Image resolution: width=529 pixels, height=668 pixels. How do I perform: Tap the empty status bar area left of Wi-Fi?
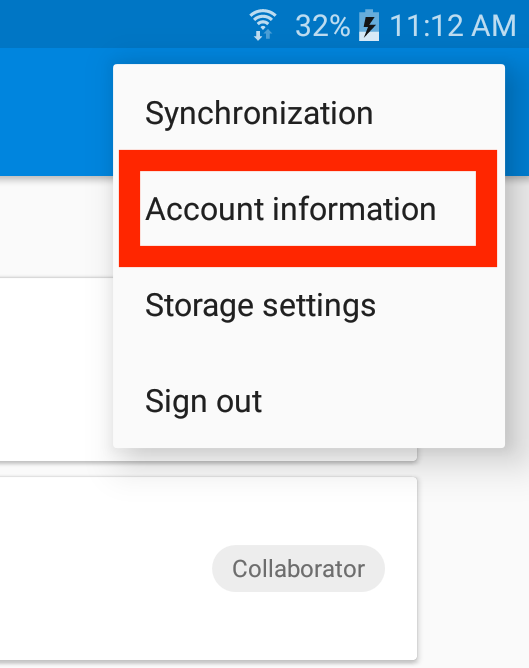click(x=124, y=24)
